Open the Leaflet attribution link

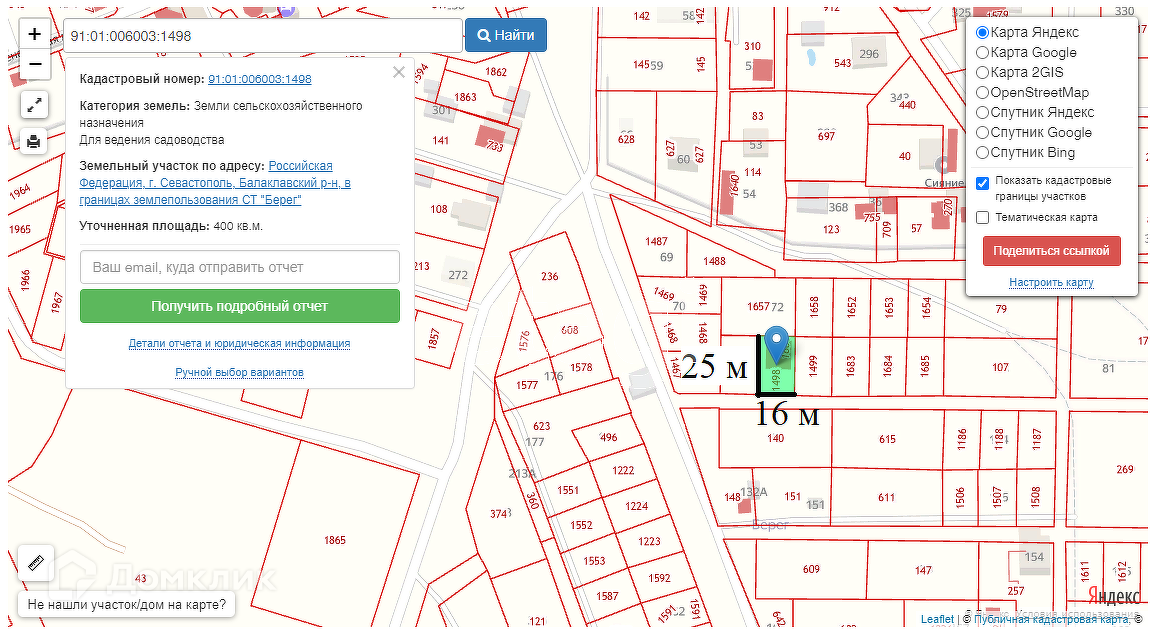coord(937,619)
